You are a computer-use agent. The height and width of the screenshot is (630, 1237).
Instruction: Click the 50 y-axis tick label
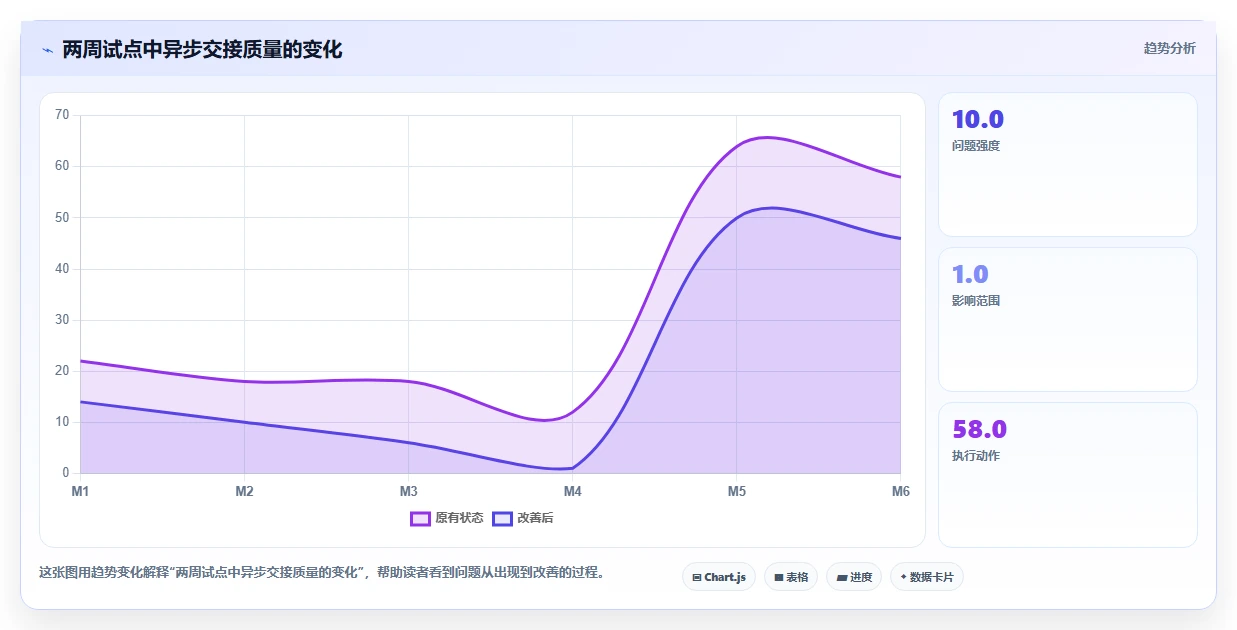(x=62, y=217)
